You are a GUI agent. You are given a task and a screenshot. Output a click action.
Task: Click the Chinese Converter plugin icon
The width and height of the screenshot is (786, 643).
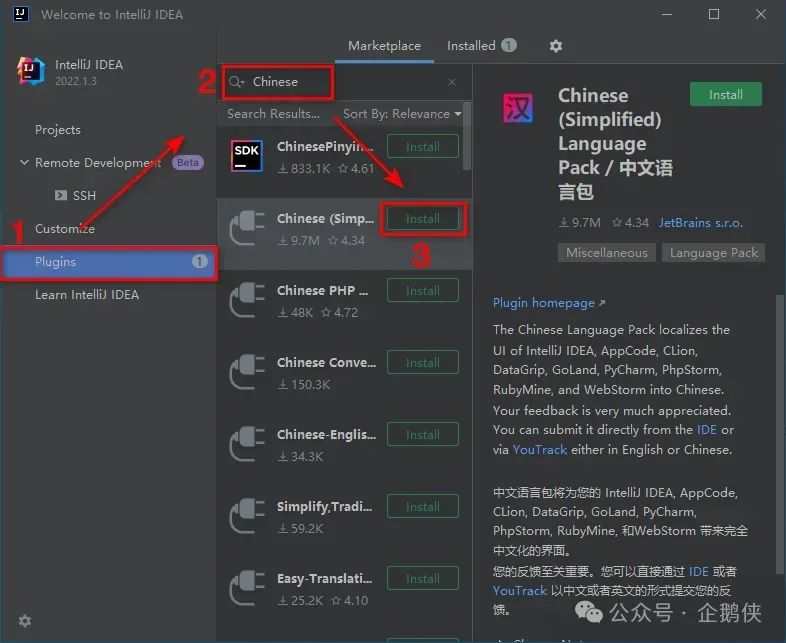click(x=247, y=372)
